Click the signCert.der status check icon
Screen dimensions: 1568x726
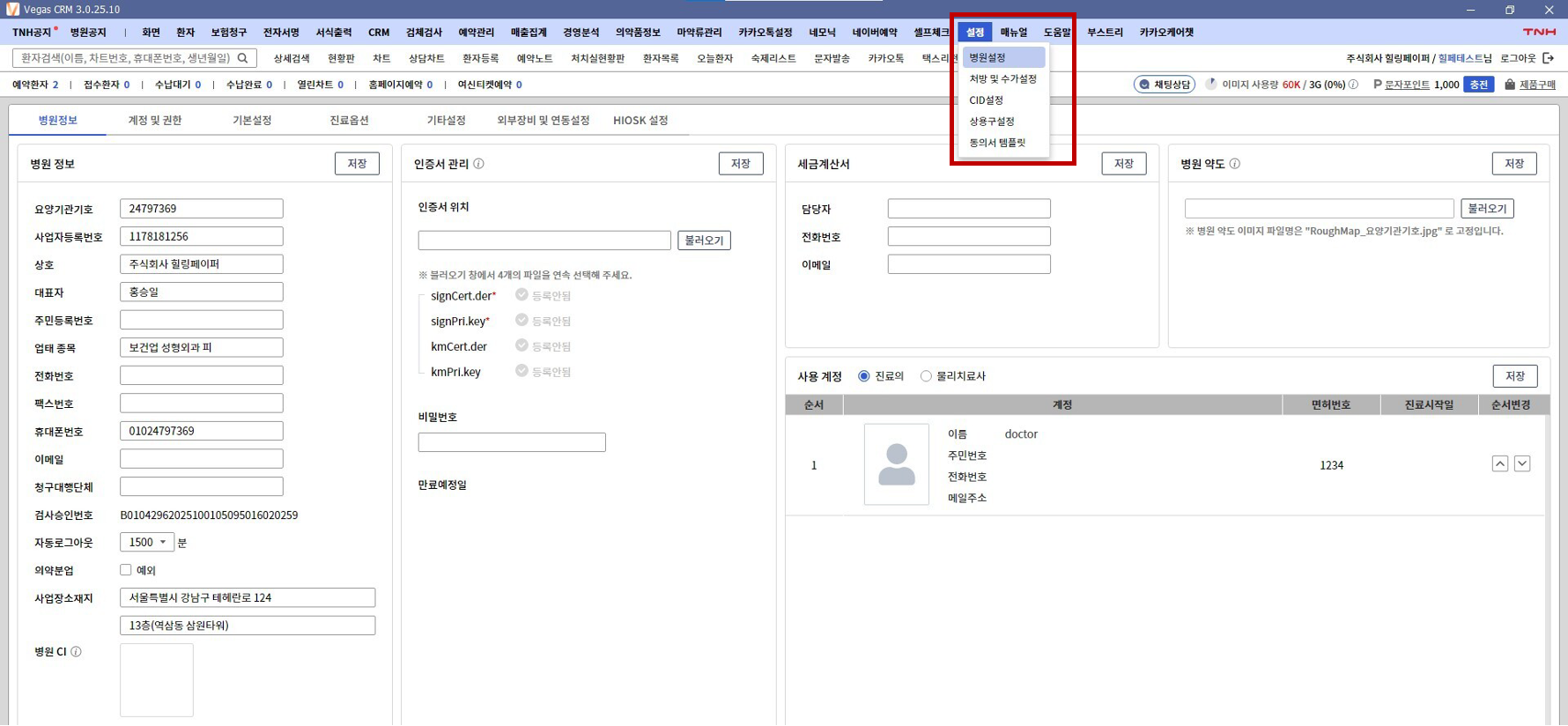(x=521, y=295)
